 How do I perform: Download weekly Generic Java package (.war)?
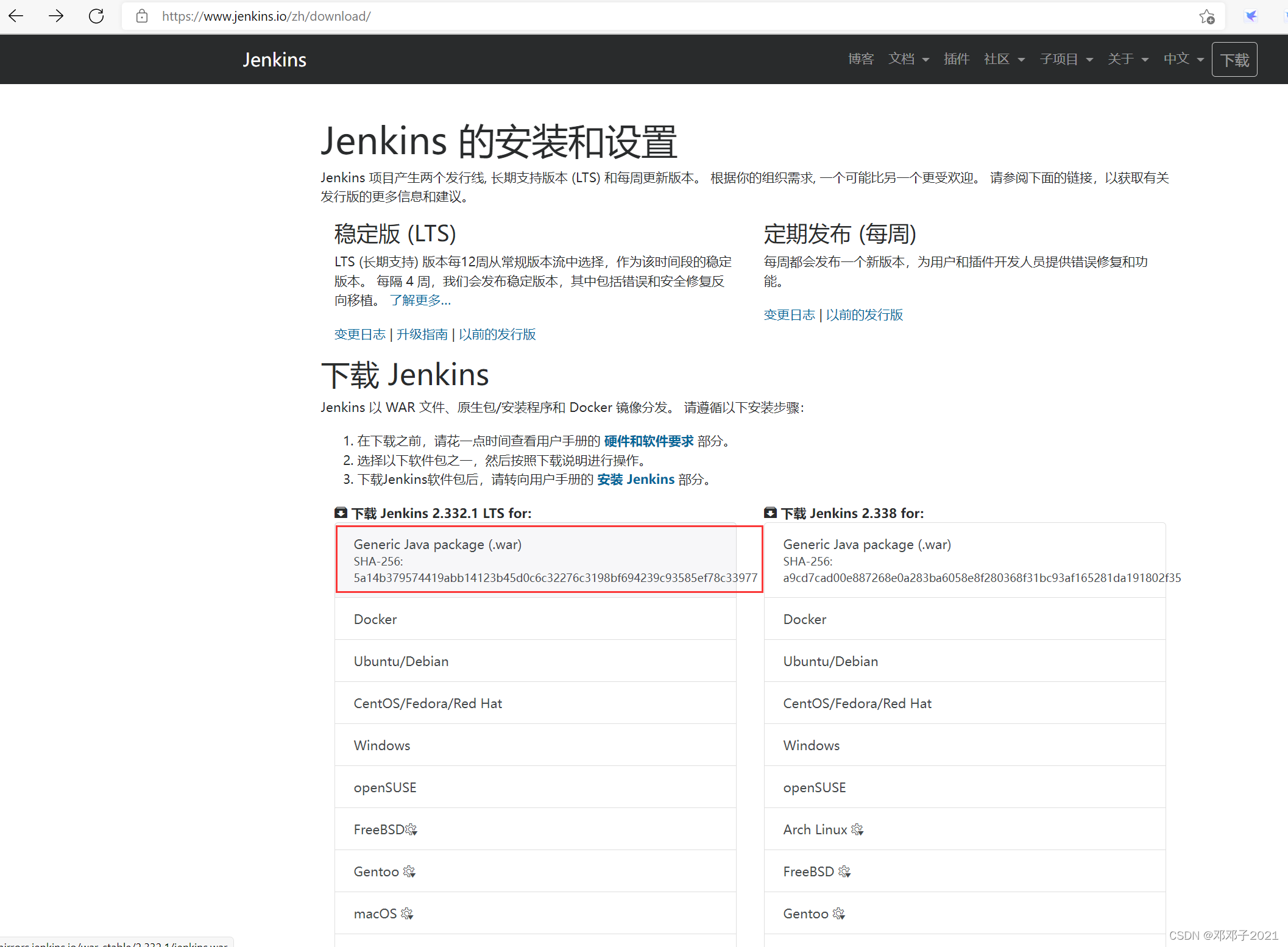click(x=964, y=560)
